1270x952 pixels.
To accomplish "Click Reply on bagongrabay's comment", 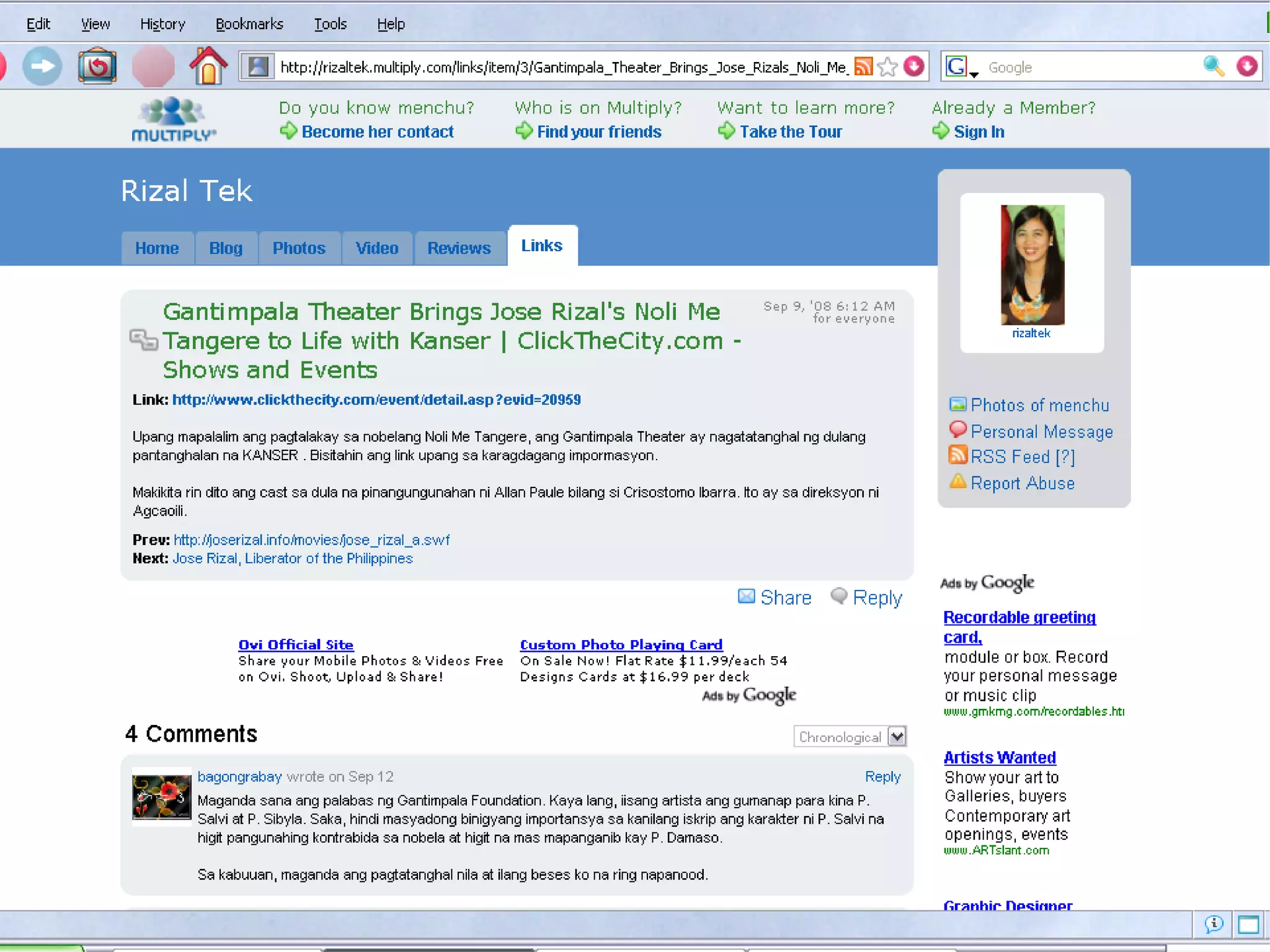I will (x=882, y=776).
